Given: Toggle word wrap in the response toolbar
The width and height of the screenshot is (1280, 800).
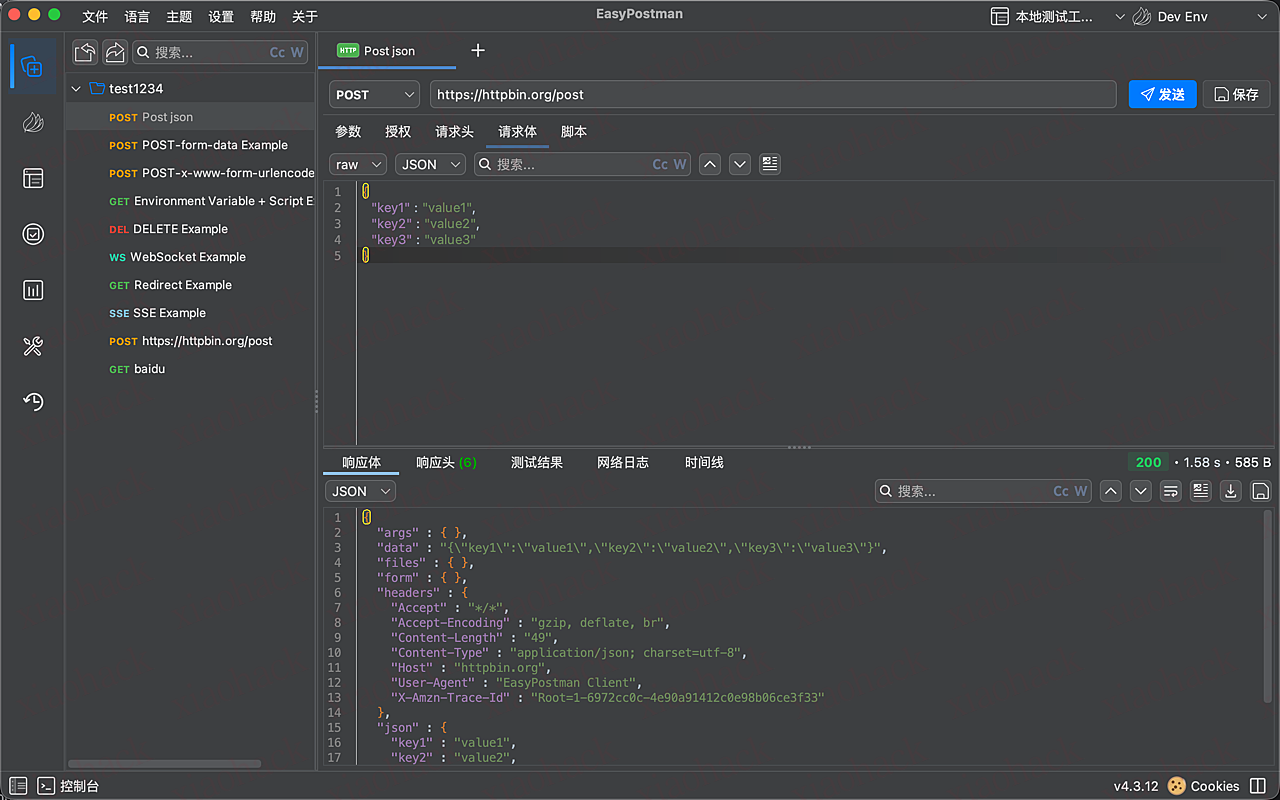Looking at the screenshot, I should (1170, 491).
